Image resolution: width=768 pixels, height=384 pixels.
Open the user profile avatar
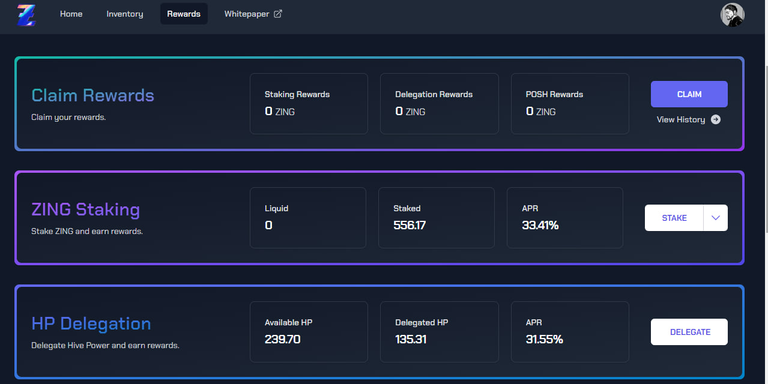732,15
